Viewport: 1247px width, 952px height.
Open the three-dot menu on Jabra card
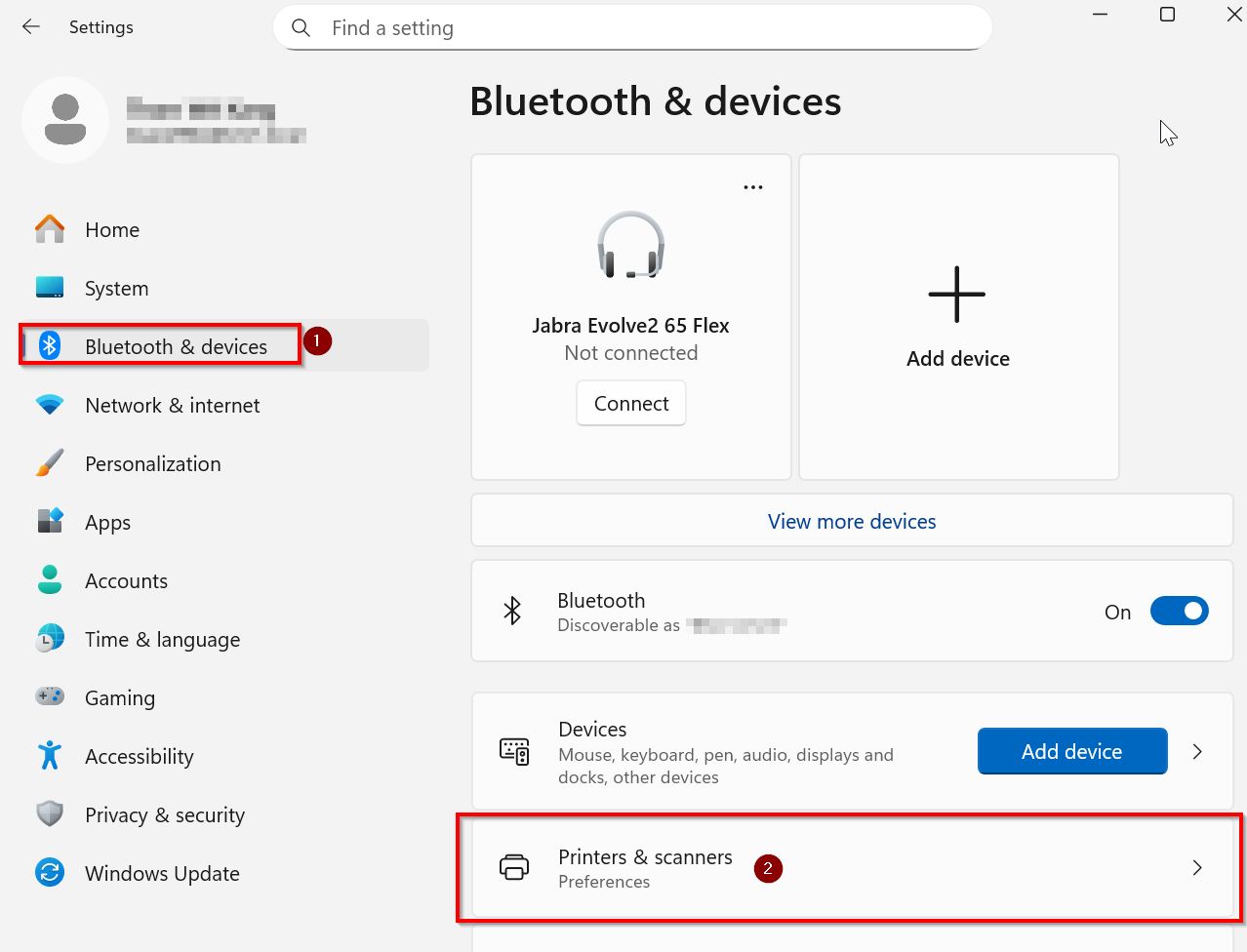(752, 187)
